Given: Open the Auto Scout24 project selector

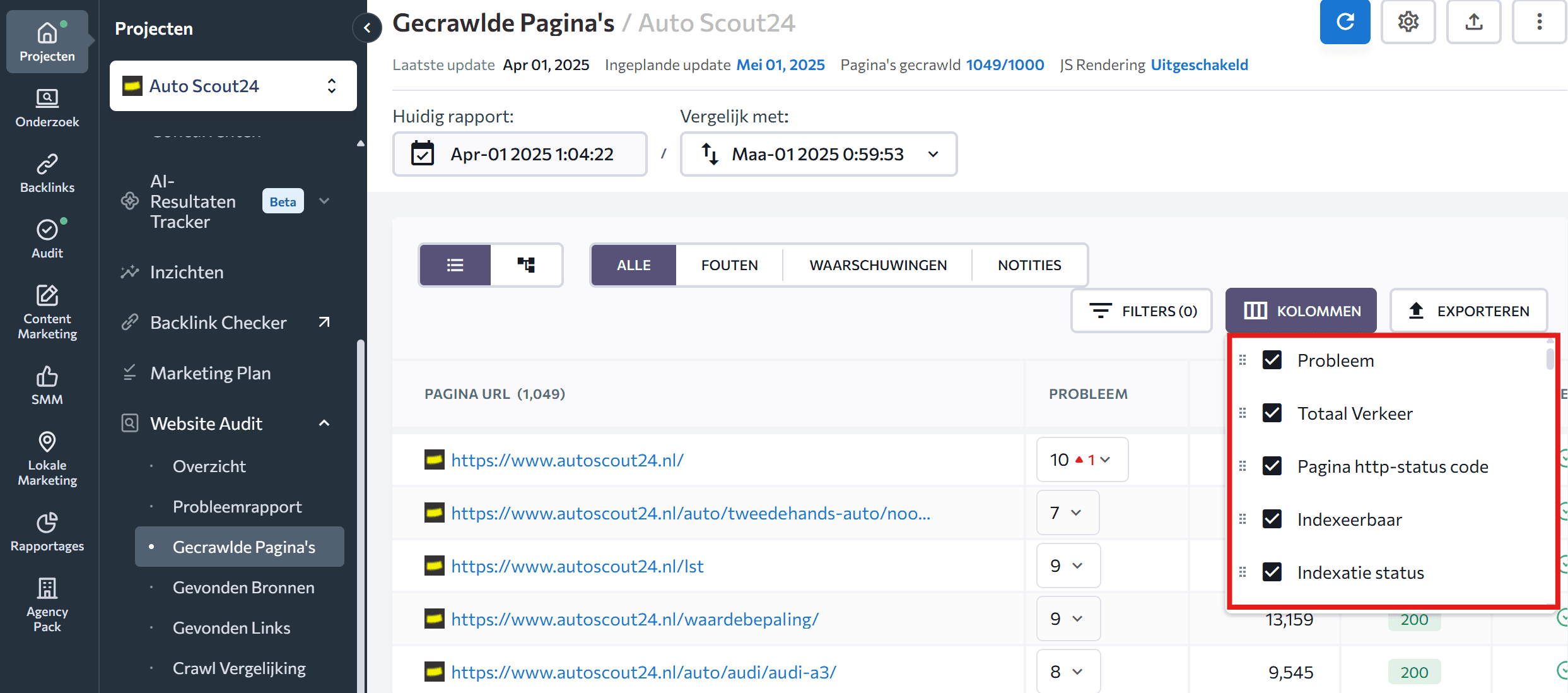Looking at the screenshot, I should 233,86.
